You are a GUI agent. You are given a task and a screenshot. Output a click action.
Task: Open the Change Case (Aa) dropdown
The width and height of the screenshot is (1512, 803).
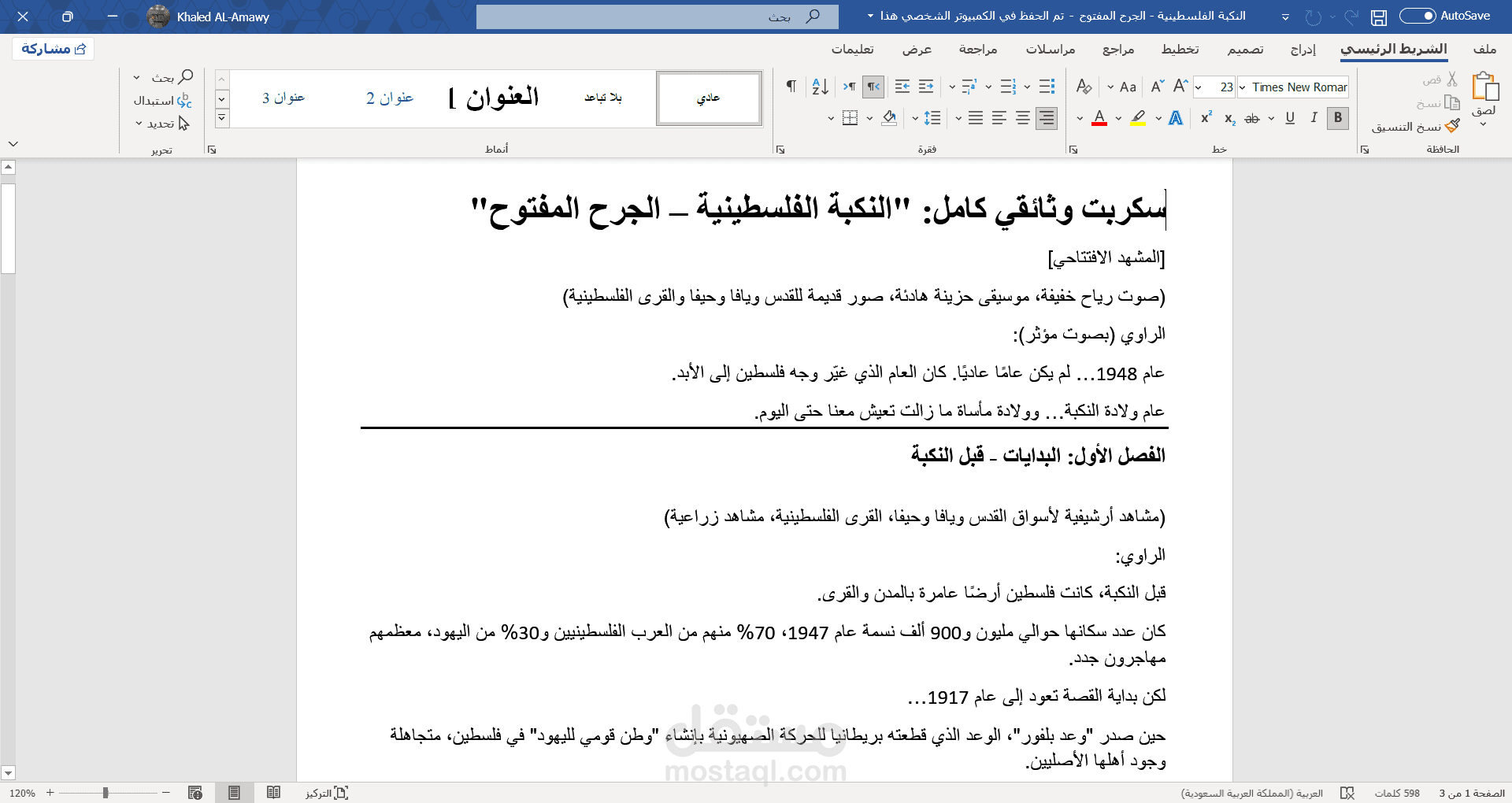[1110, 87]
